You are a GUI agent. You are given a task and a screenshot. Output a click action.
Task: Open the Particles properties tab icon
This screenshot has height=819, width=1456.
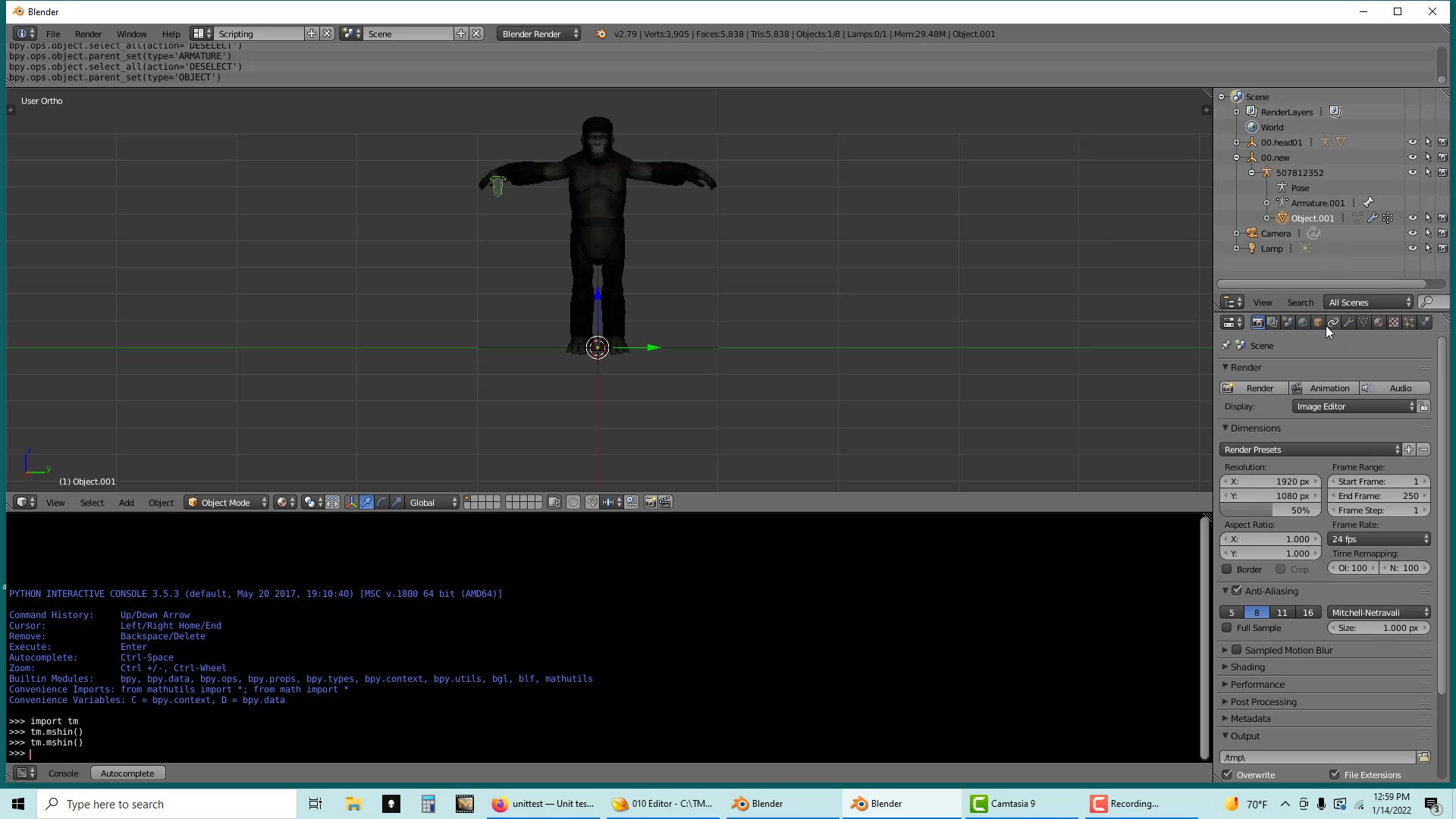(1409, 322)
